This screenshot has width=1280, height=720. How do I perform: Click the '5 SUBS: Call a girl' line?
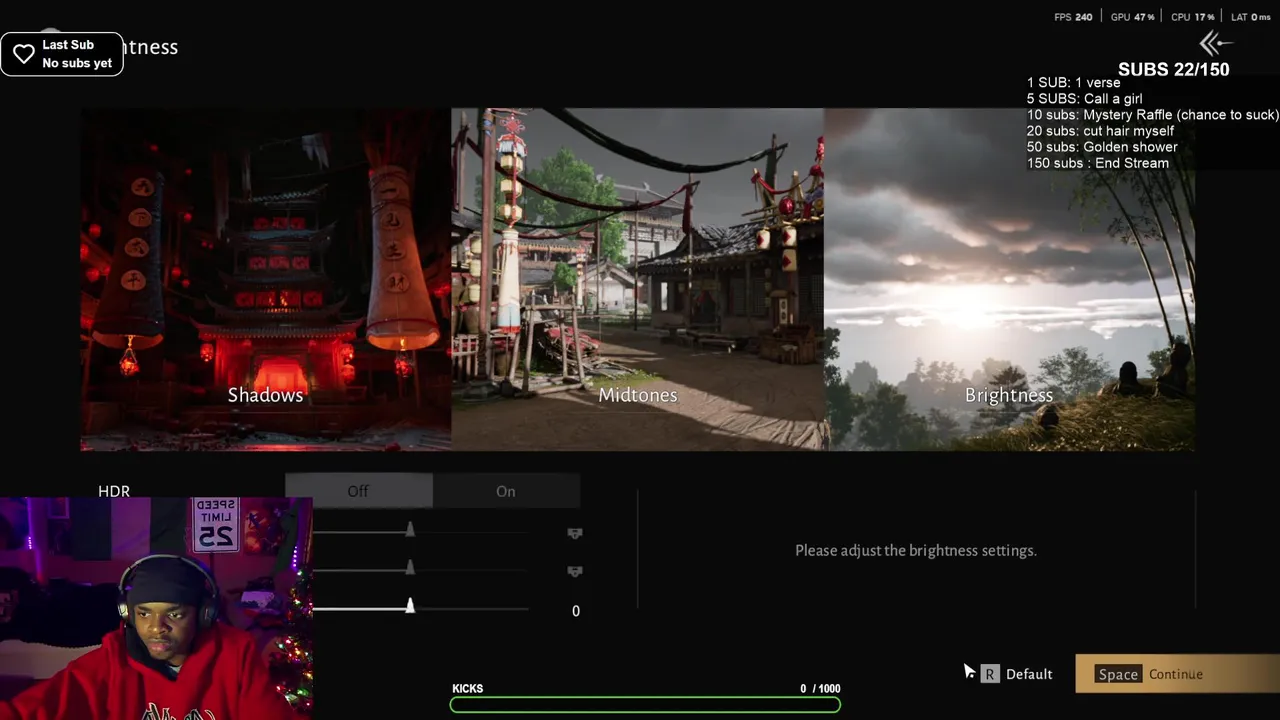(x=1084, y=99)
